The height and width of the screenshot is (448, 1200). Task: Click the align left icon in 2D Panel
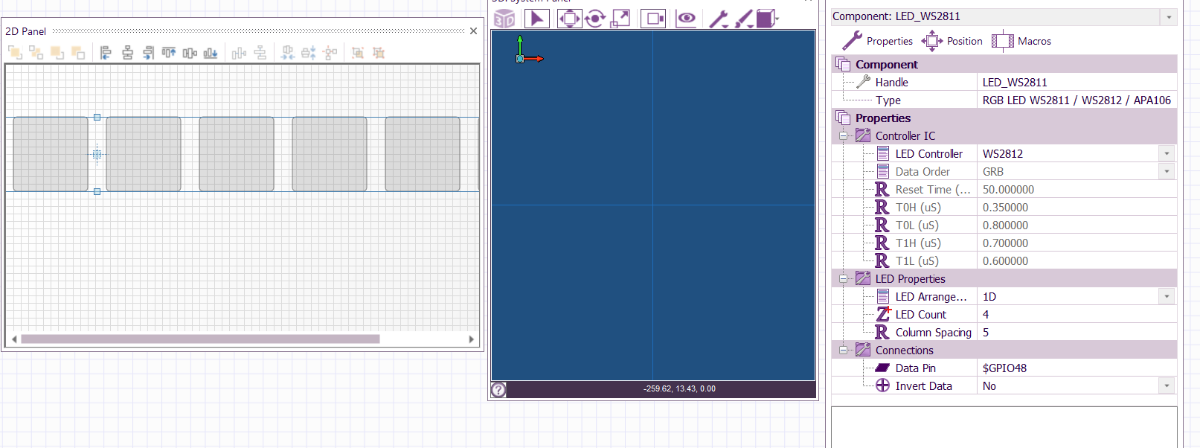106,53
